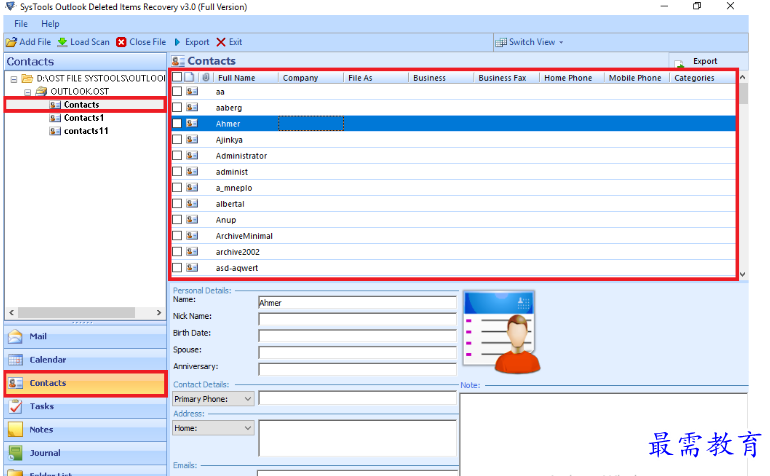
Task: Click contact list scroll down arrow
Action: coord(743,275)
